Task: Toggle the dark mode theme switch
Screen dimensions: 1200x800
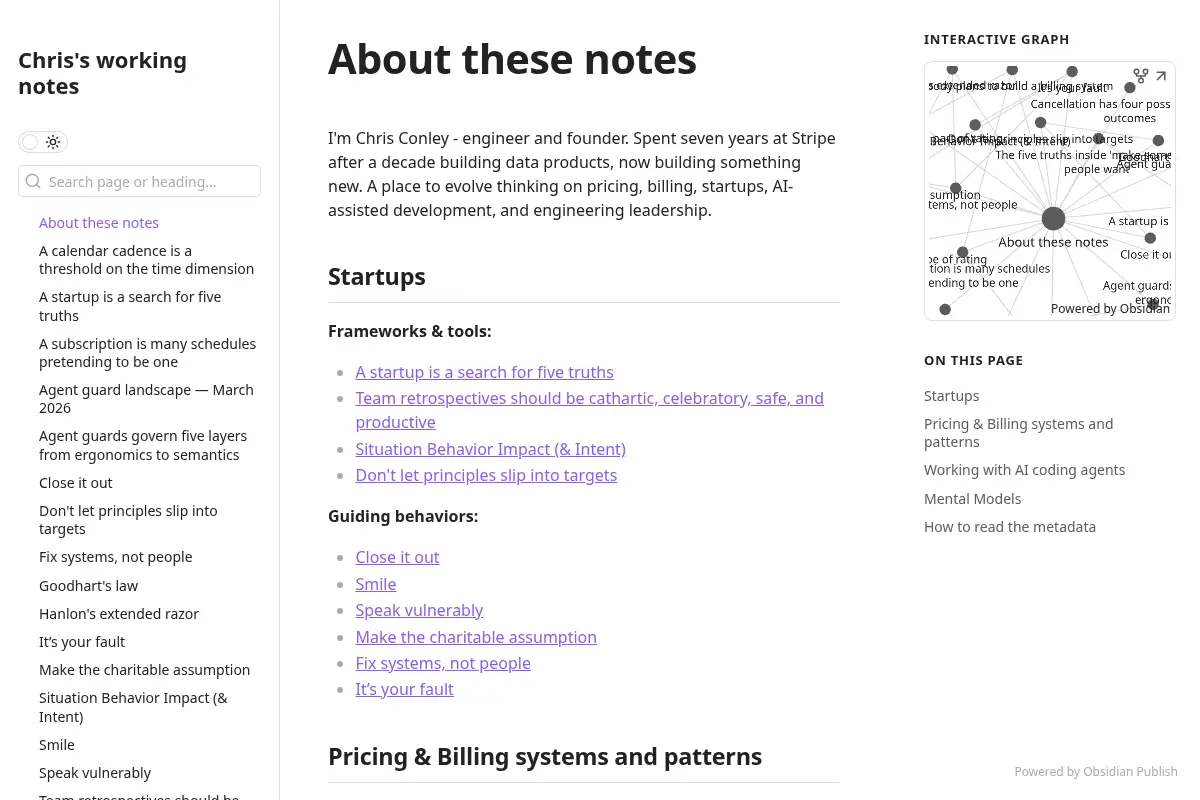Action: click(43, 142)
